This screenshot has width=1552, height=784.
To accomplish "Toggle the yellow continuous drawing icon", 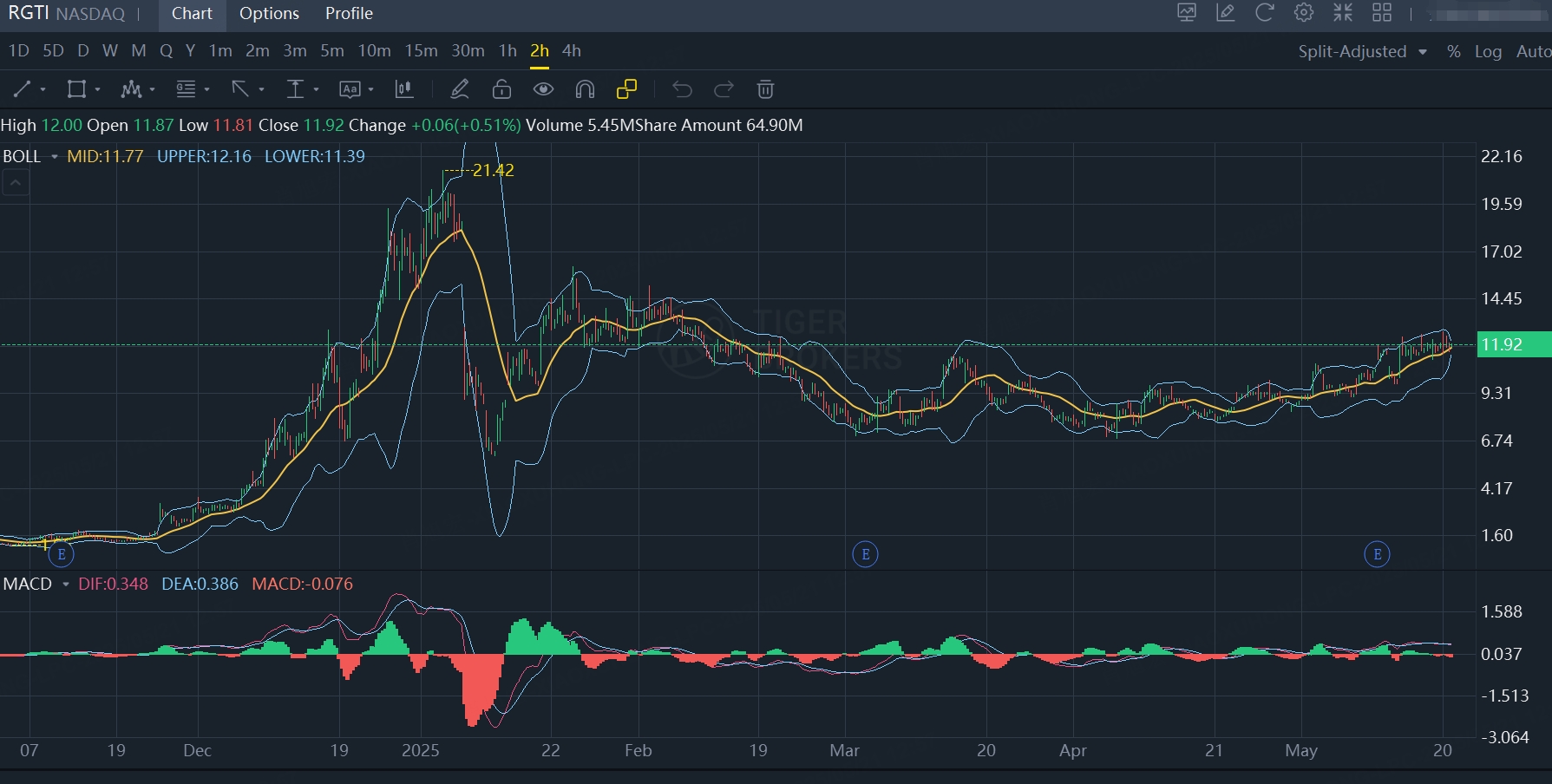I will 626,88.
